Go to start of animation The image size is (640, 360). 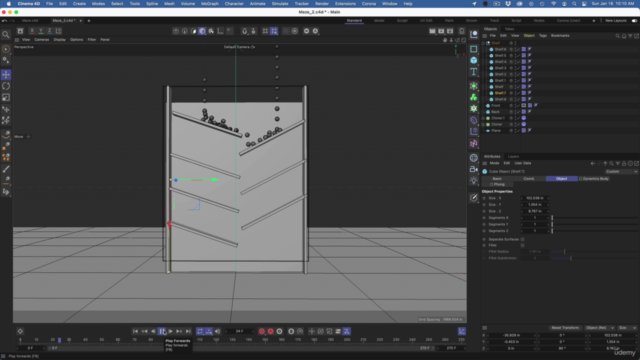tap(135, 331)
